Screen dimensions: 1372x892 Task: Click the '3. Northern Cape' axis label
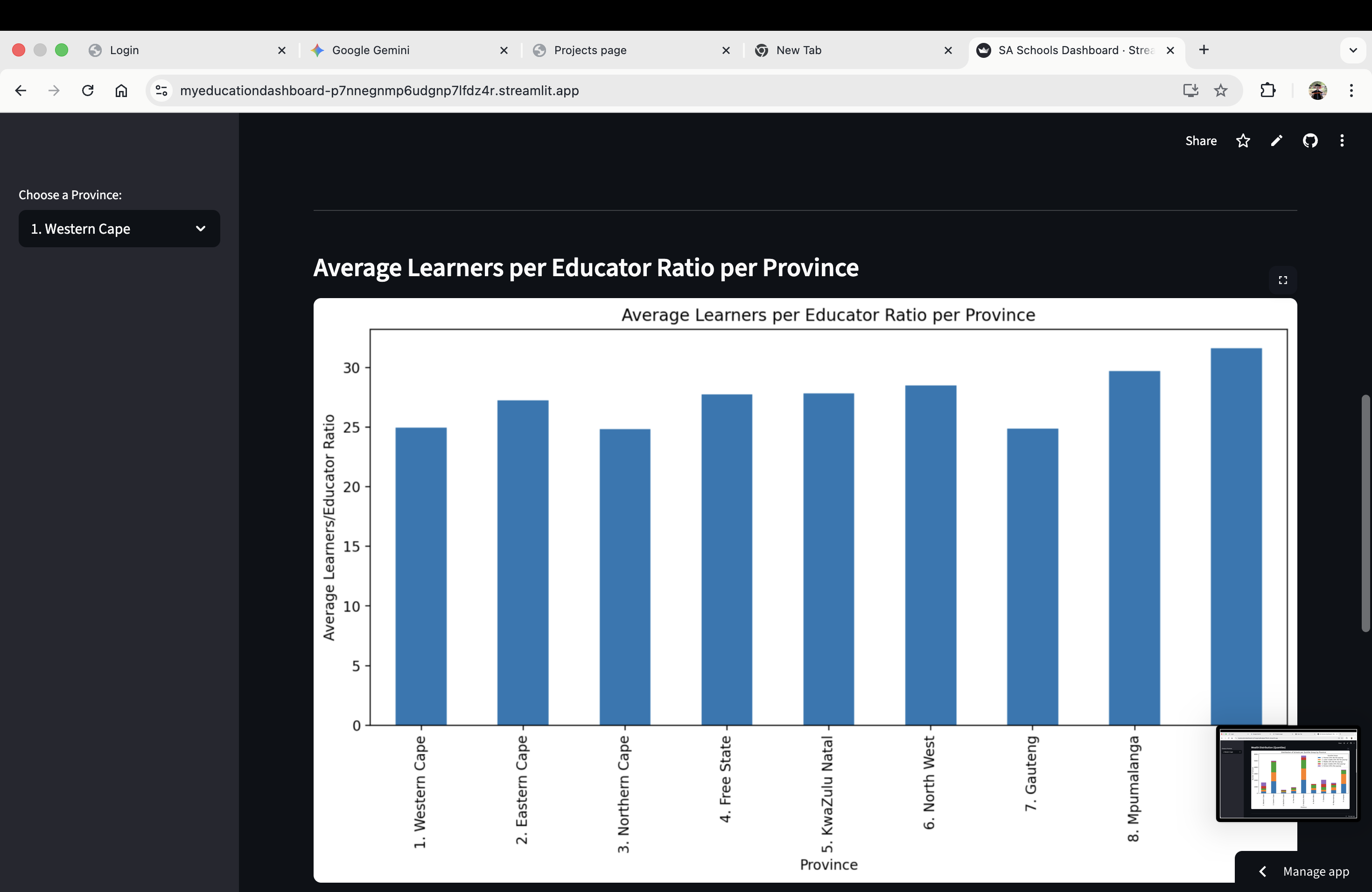624,794
